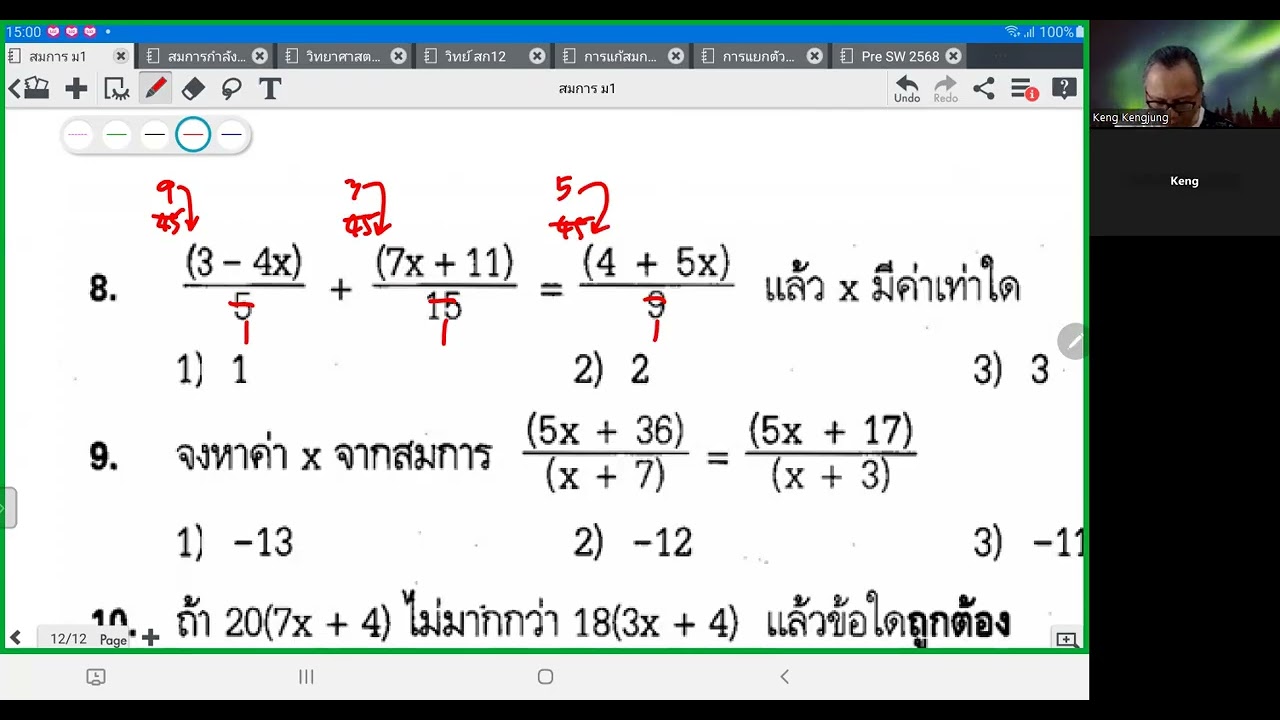Choose the black pen preset
The height and width of the screenshot is (720, 1280).
tap(155, 134)
